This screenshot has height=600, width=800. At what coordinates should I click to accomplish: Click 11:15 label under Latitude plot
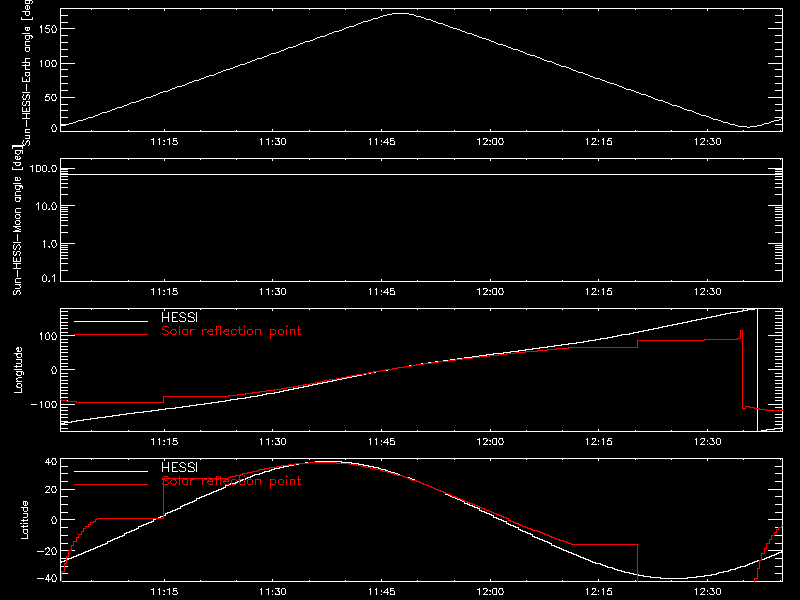tap(164, 592)
